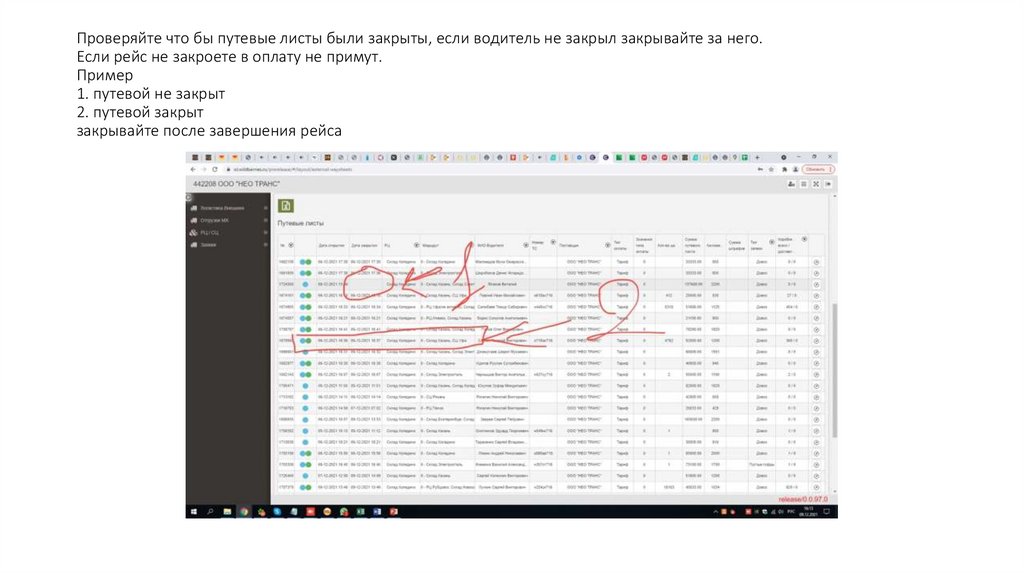Open the № column filter icon
The width and height of the screenshot is (1024, 574).
[x=291, y=246]
